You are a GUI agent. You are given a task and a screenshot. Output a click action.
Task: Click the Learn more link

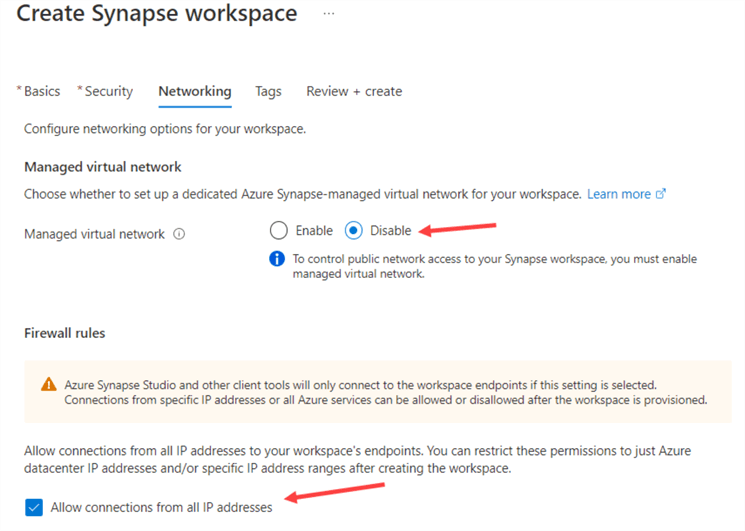coord(619,194)
